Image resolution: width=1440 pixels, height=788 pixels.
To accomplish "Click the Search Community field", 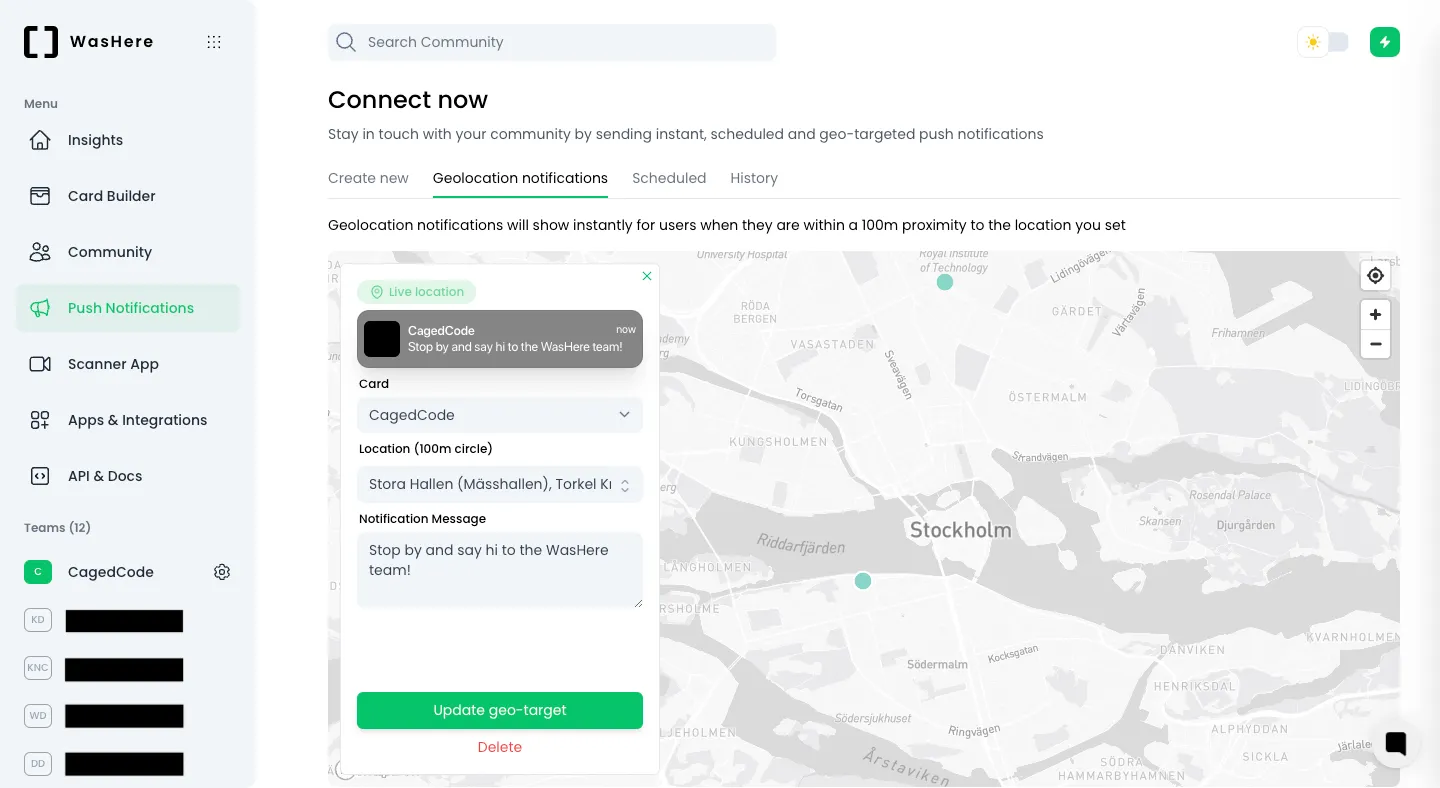I will pyautogui.click(x=552, y=42).
